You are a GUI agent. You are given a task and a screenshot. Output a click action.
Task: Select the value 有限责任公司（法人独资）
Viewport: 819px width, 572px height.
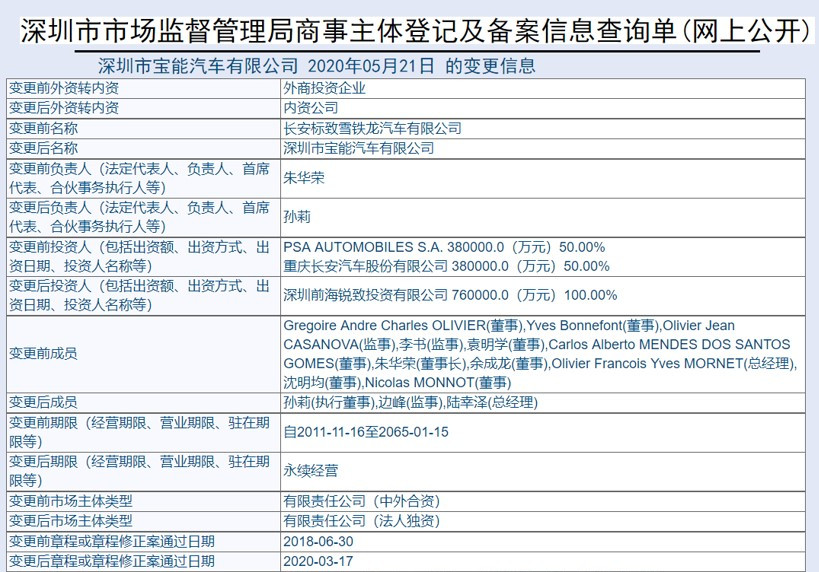click(361, 521)
